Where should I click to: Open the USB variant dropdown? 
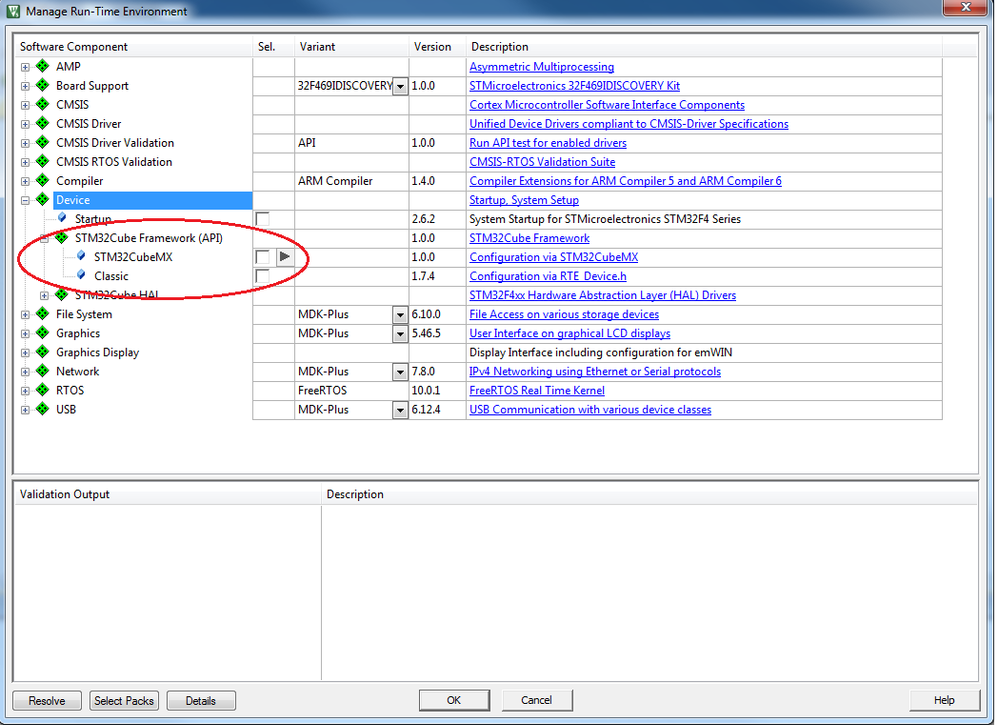400,410
